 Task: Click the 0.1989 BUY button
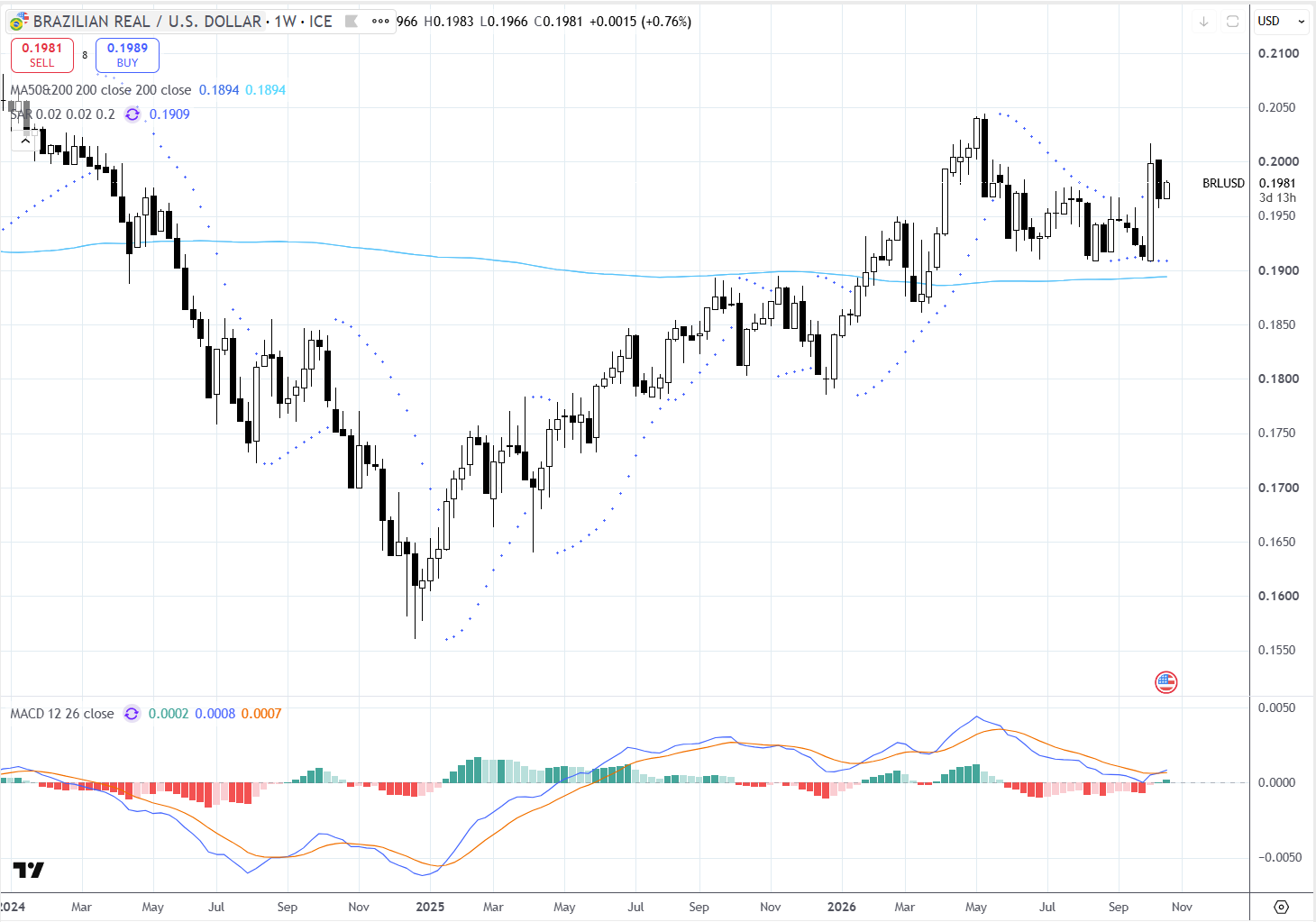(127, 55)
